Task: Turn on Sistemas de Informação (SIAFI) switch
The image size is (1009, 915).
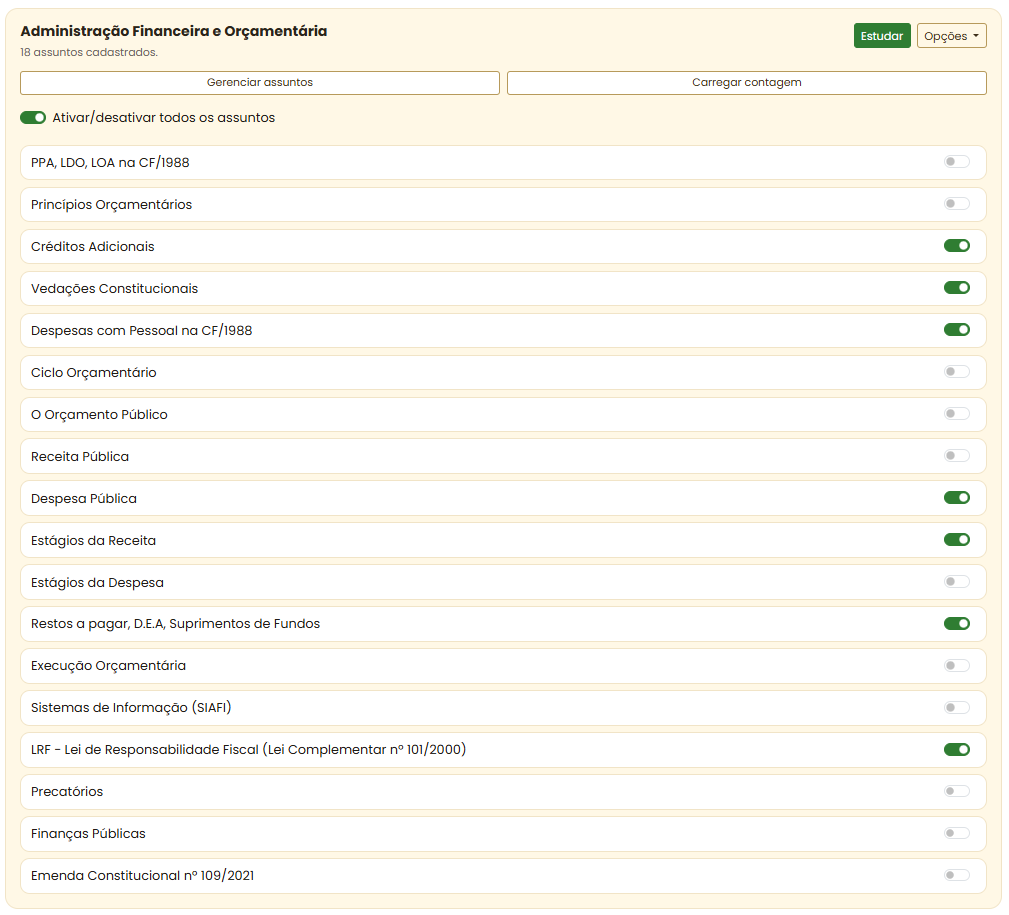Action: click(956, 708)
